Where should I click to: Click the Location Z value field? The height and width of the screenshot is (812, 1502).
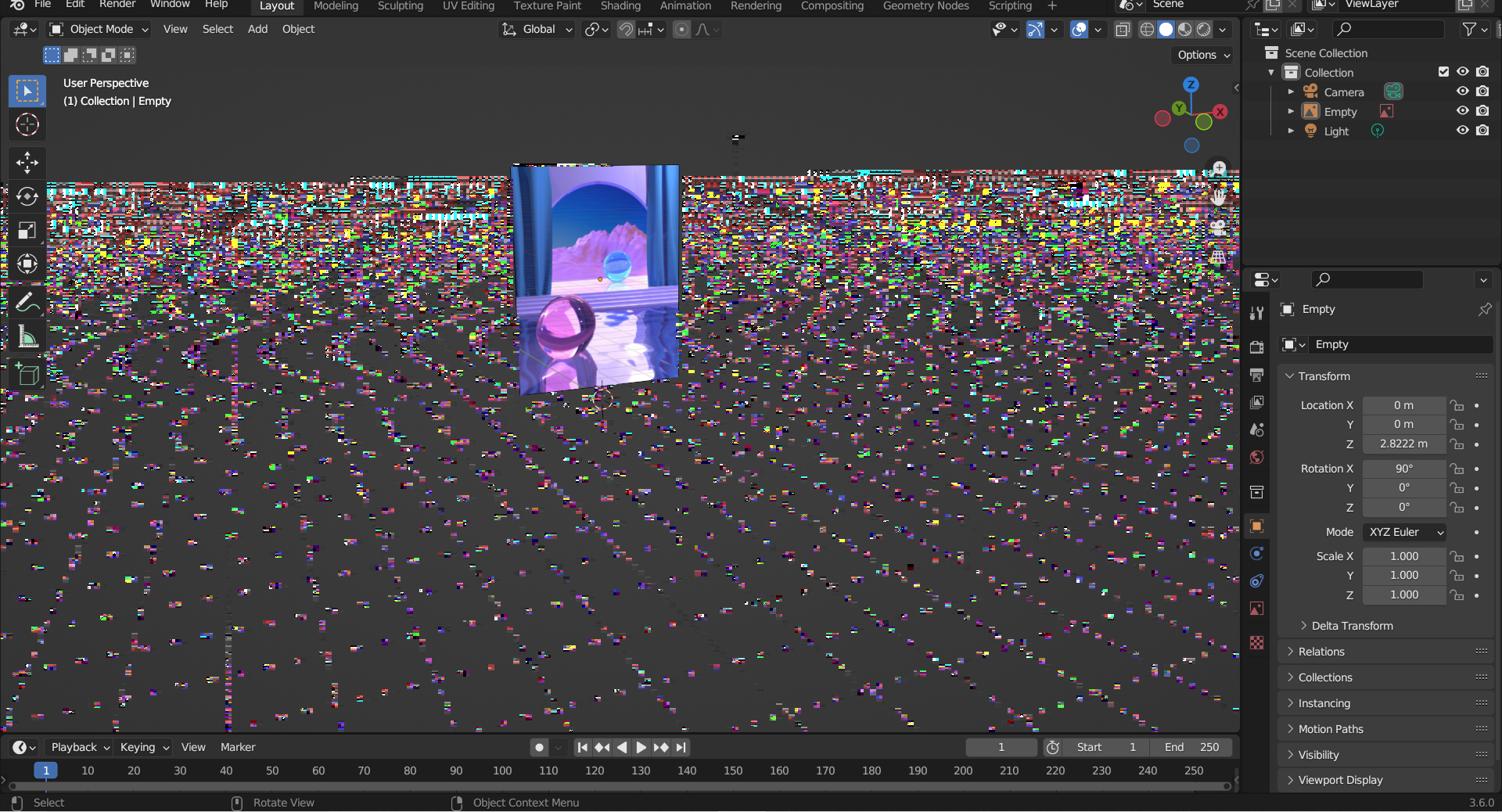click(1403, 444)
